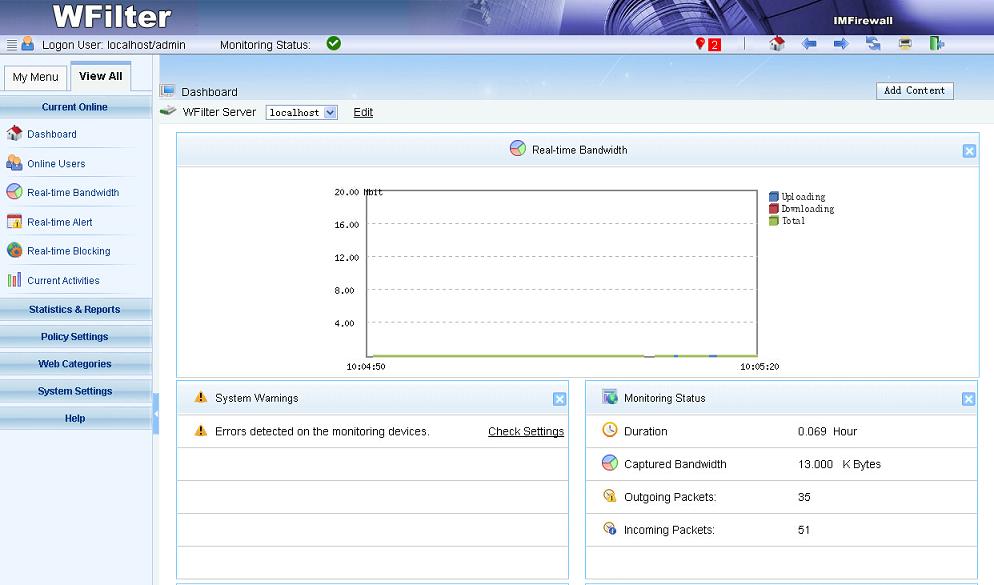
Task: Open Dashboard from the sidebar
Action: tap(52, 134)
